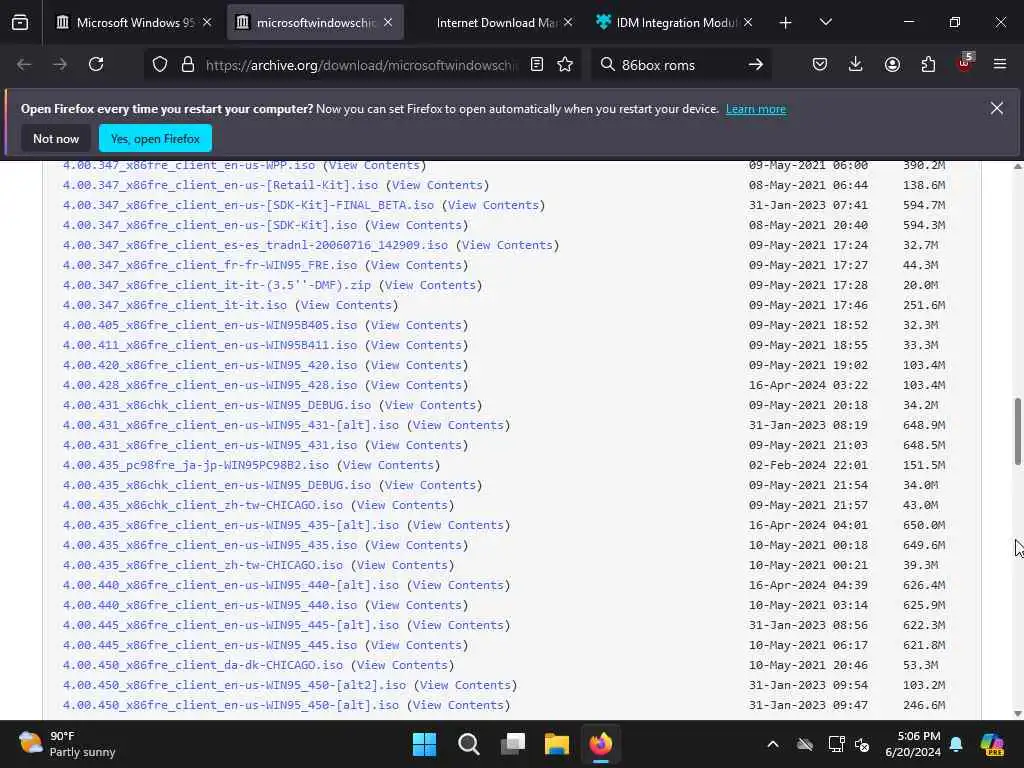Download 4.00.435 pc98fre ja-jp iso
The height and width of the screenshot is (768, 1024).
tap(196, 465)
